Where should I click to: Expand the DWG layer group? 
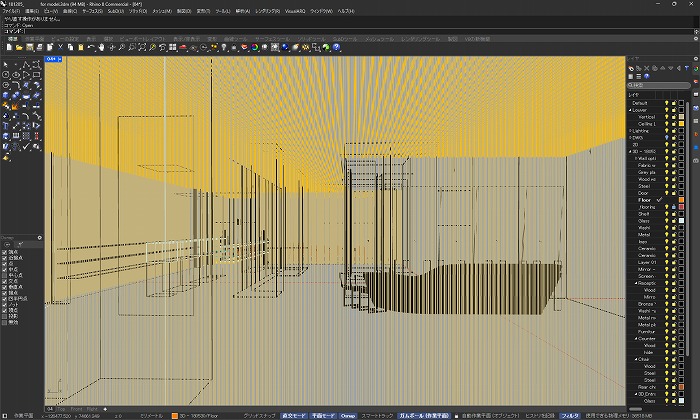coord(630,138)
